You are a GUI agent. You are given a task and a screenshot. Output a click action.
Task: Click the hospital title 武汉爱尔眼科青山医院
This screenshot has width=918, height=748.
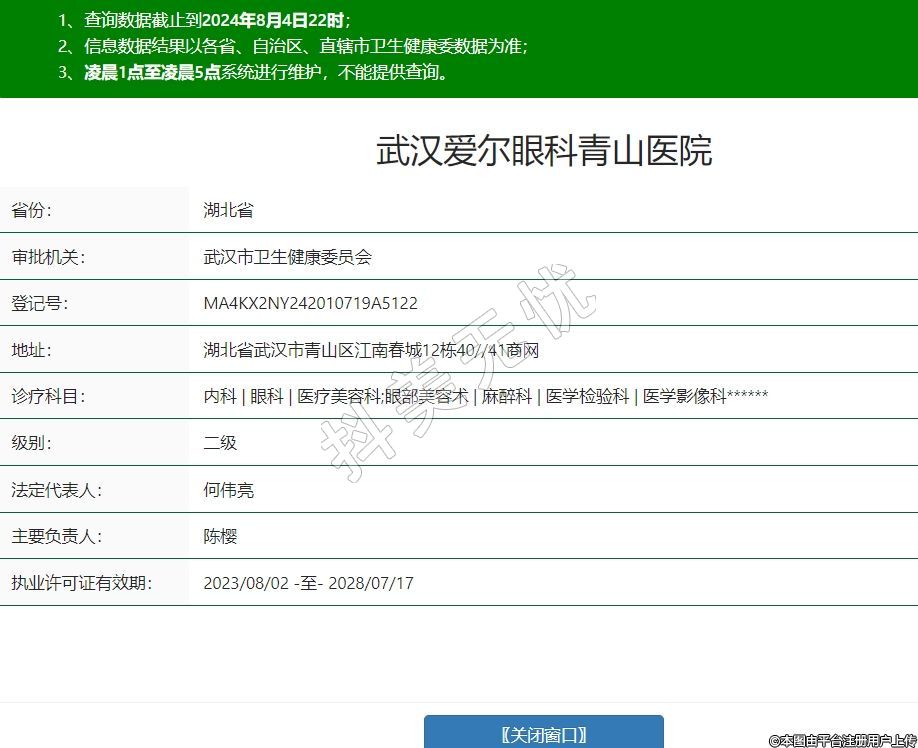pyautogui.click(x=544, y=151)
